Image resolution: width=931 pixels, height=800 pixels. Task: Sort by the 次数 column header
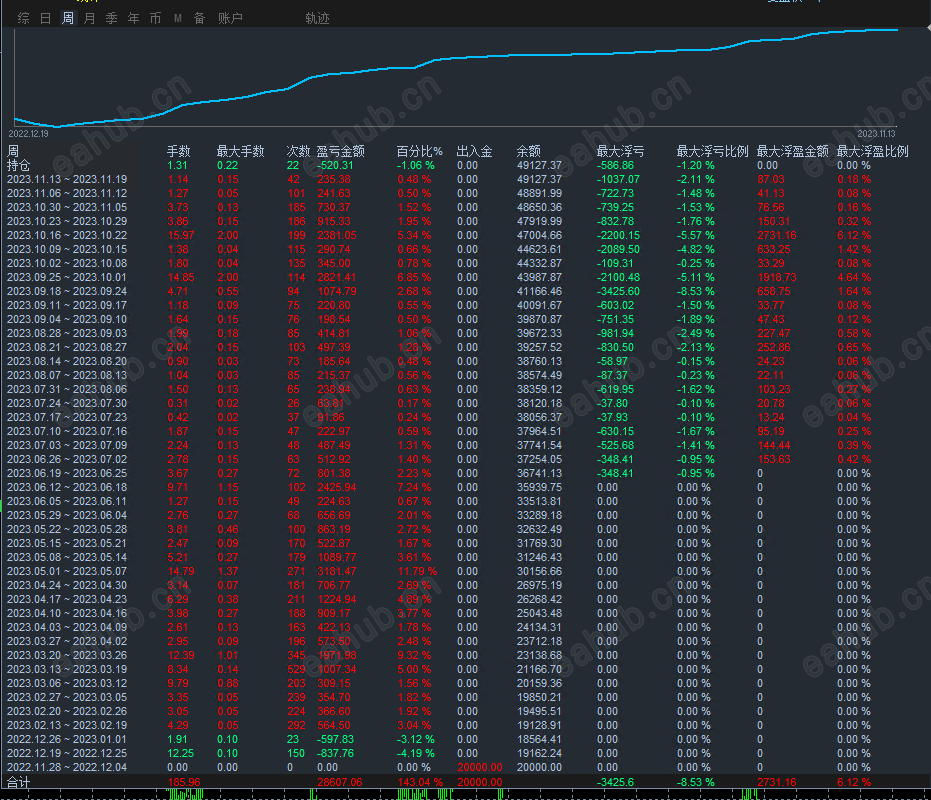click(x=298, y=151)
